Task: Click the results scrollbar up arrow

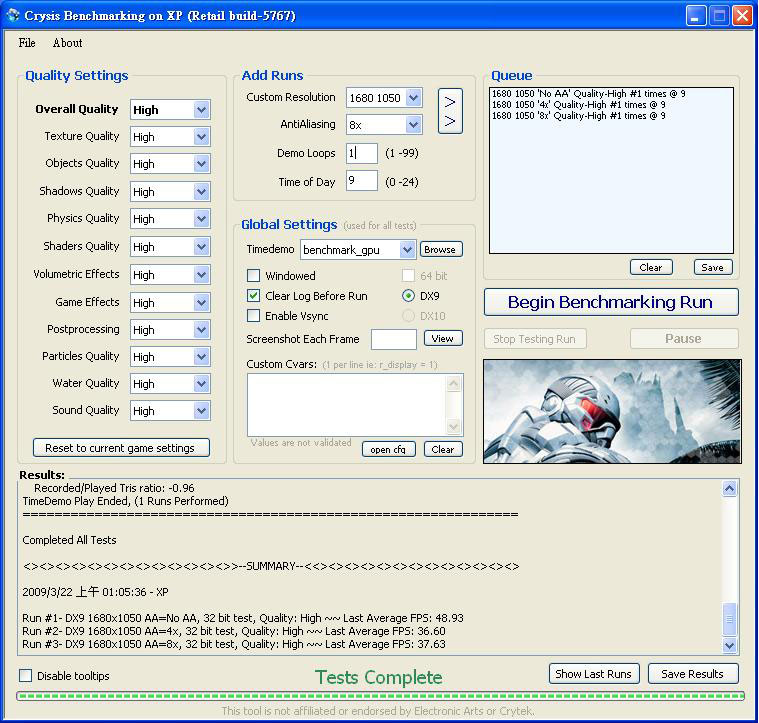Action: [x=729, y=489]
